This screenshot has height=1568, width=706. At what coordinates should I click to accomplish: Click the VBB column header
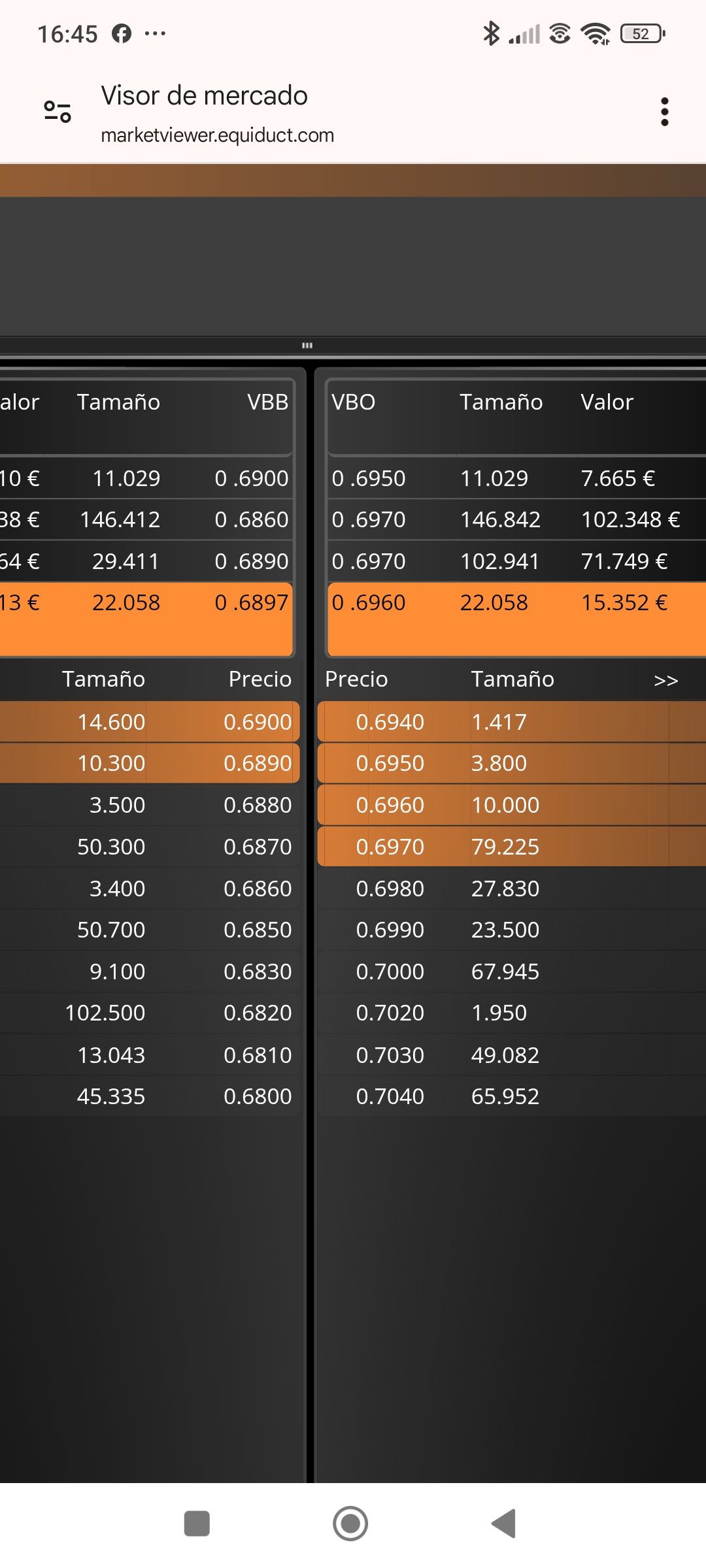(267, 402)
